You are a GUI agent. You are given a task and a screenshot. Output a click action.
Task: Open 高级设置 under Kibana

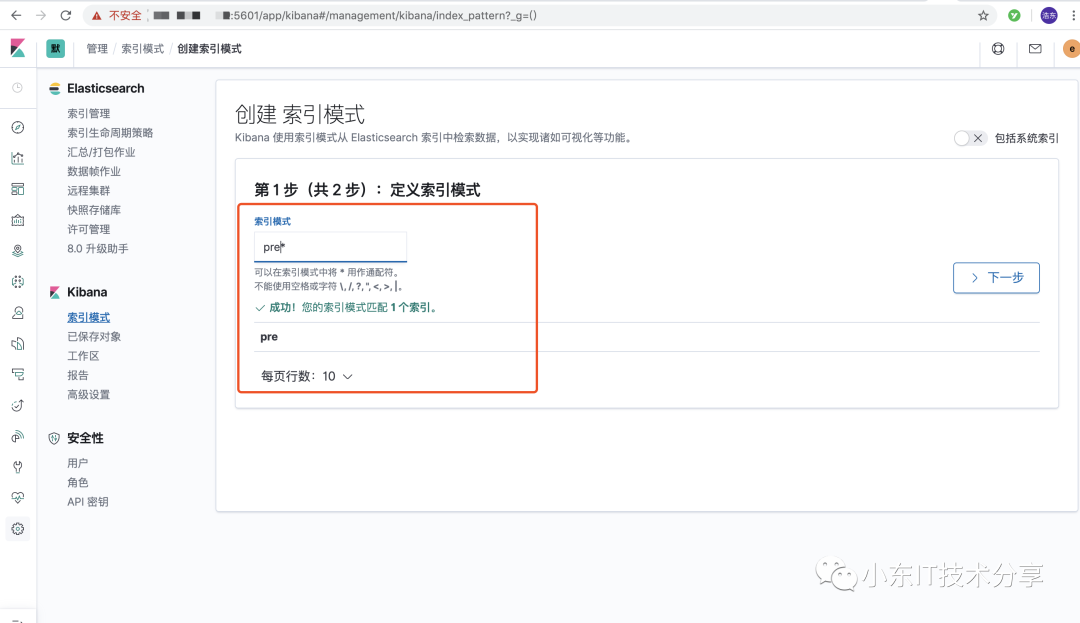click(x=89, y=394)
